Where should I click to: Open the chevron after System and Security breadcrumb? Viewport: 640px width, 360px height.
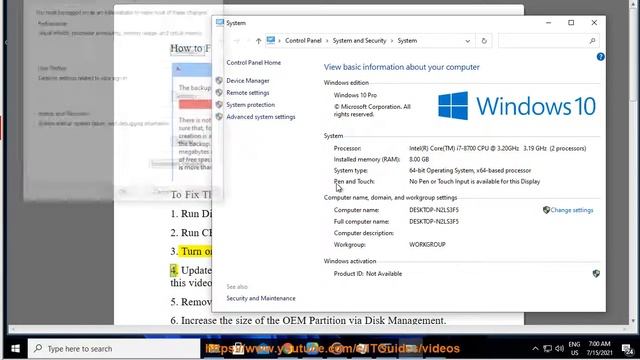click(392, 41)
